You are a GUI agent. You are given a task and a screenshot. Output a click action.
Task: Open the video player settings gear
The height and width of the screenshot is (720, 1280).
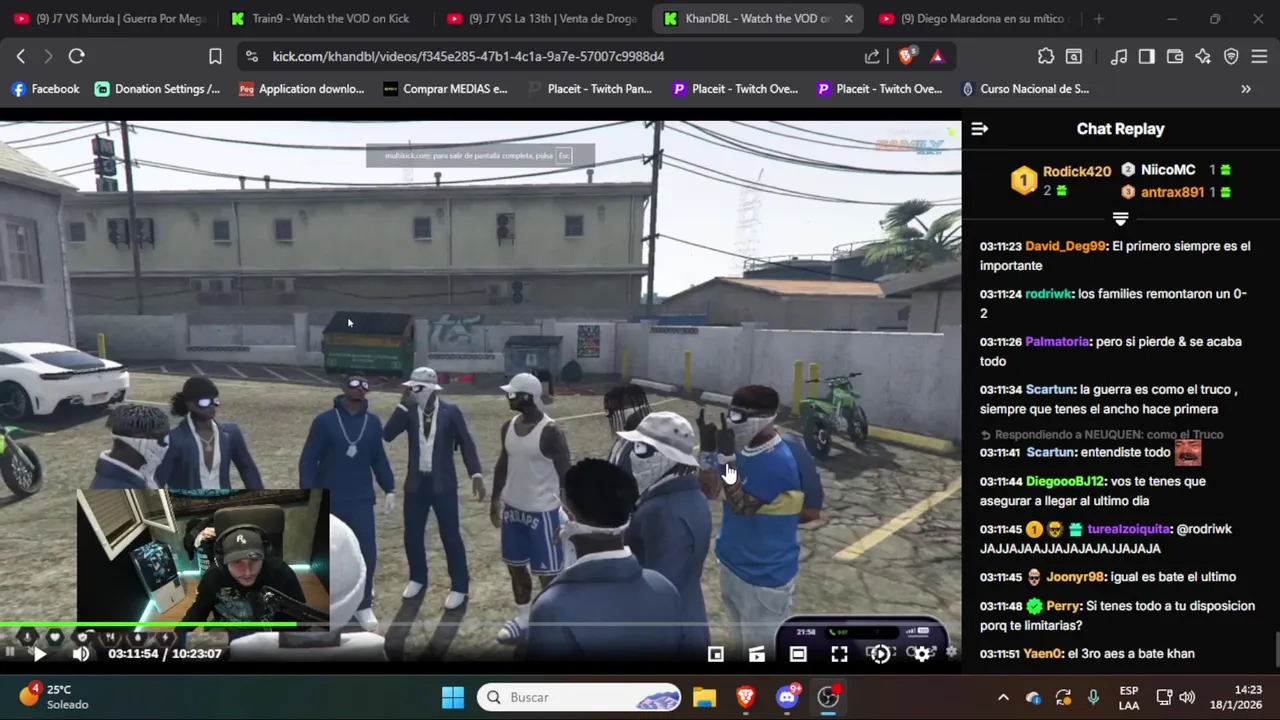[922, 654]
